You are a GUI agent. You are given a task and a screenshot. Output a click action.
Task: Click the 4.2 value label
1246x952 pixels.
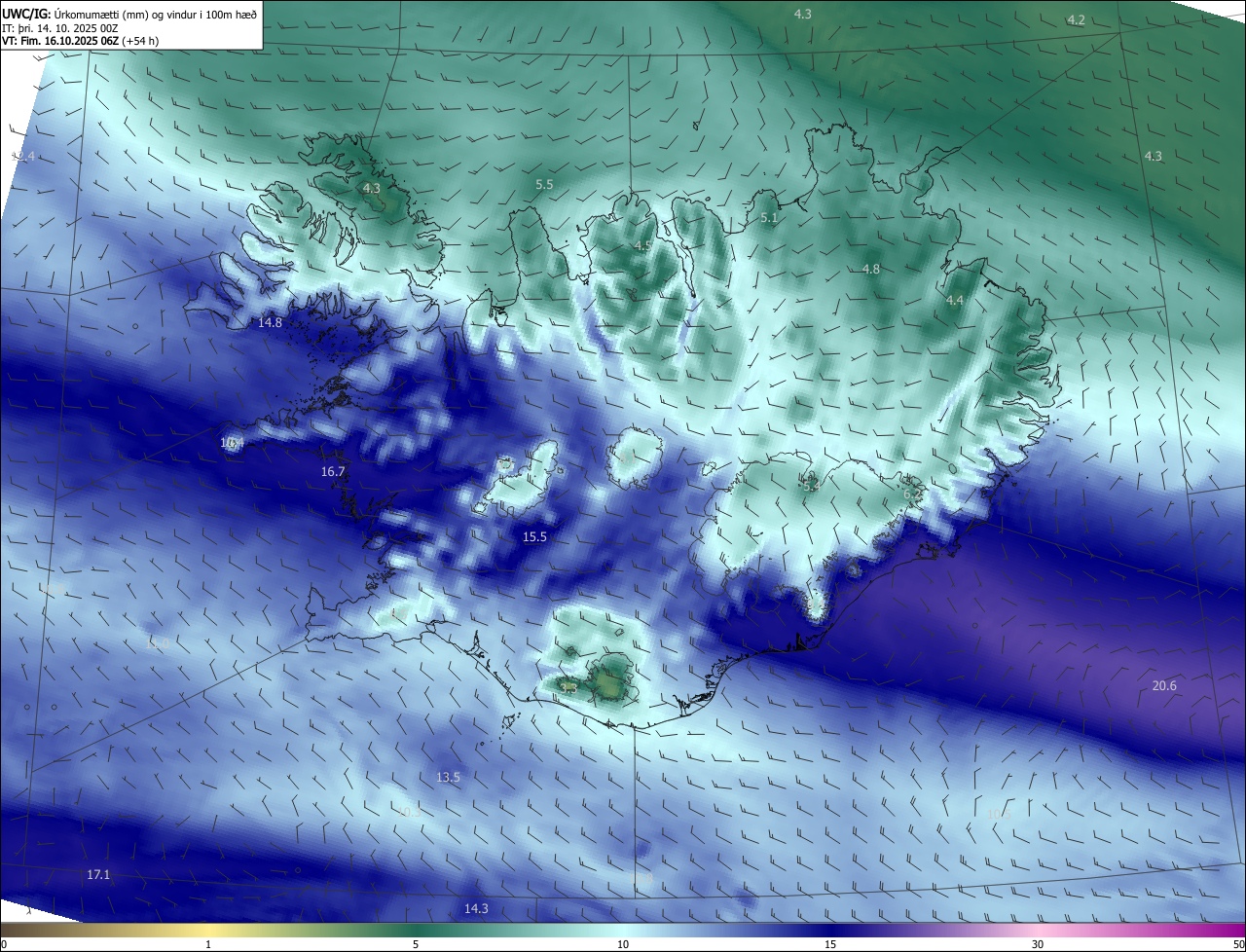1076,20
